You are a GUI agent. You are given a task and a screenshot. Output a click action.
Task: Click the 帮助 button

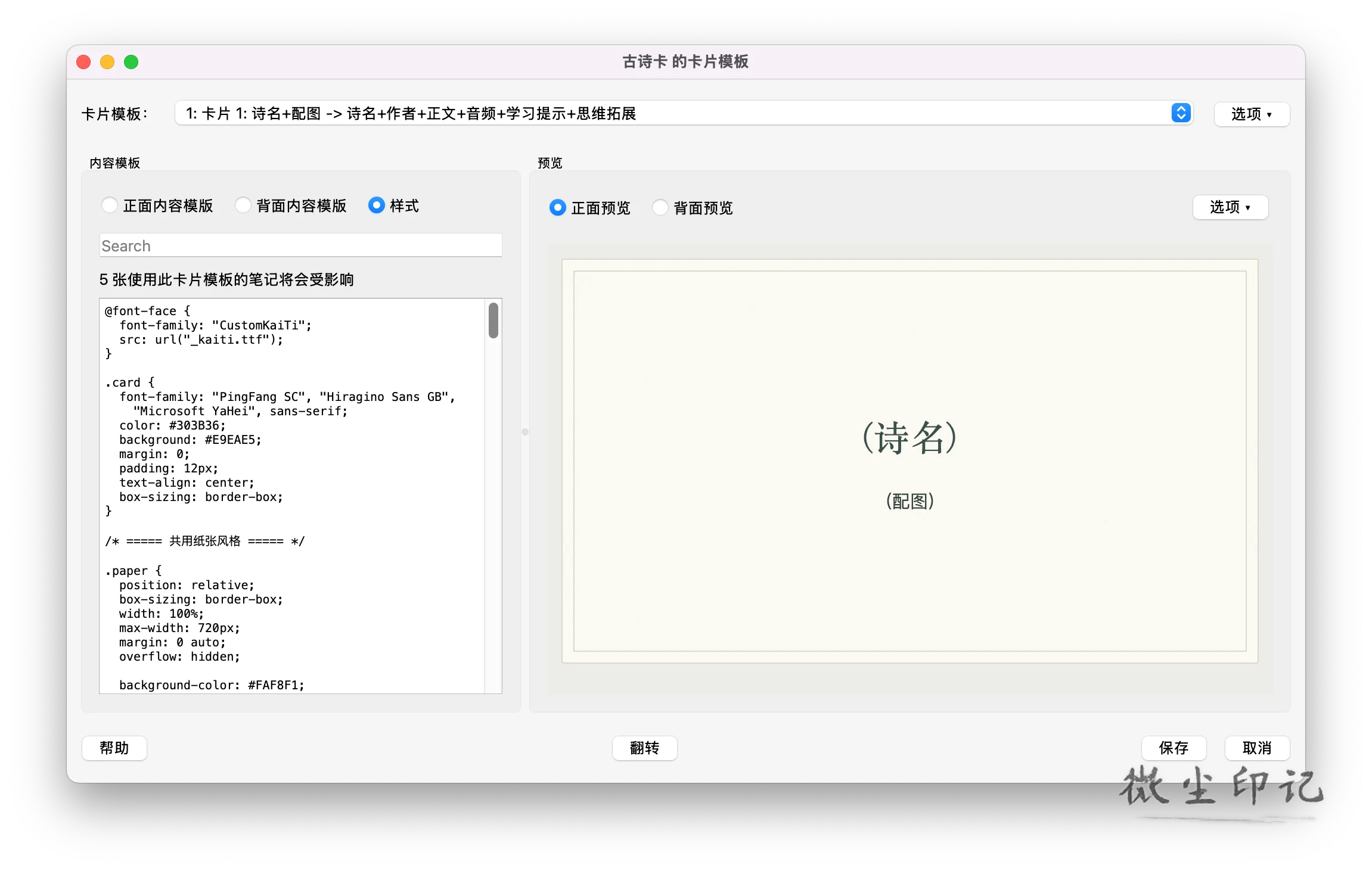114,748
